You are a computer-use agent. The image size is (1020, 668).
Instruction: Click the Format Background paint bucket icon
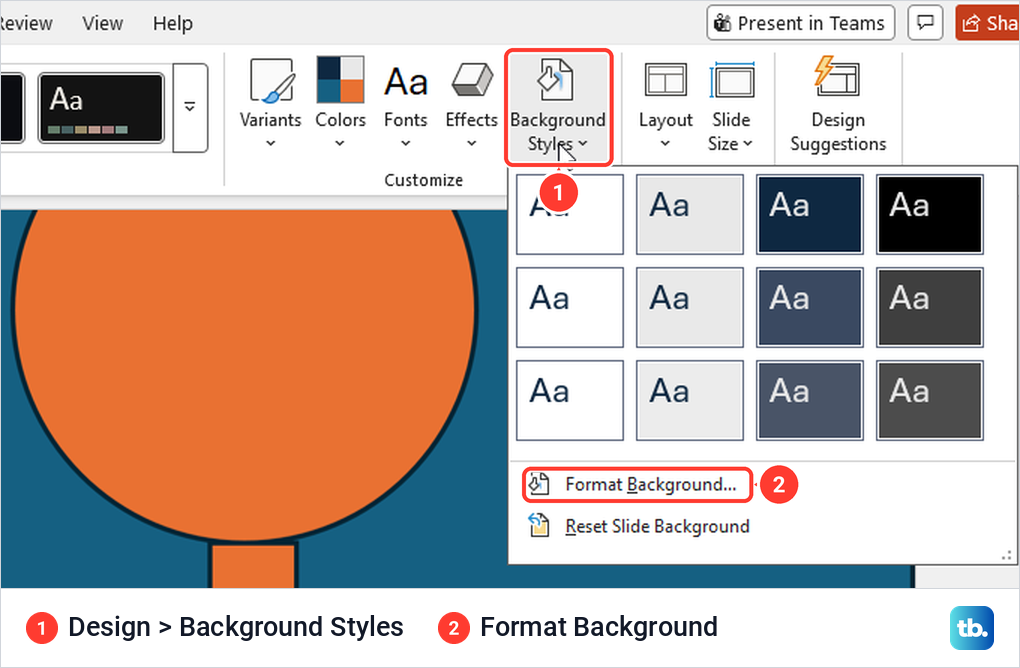pos(539,485)
